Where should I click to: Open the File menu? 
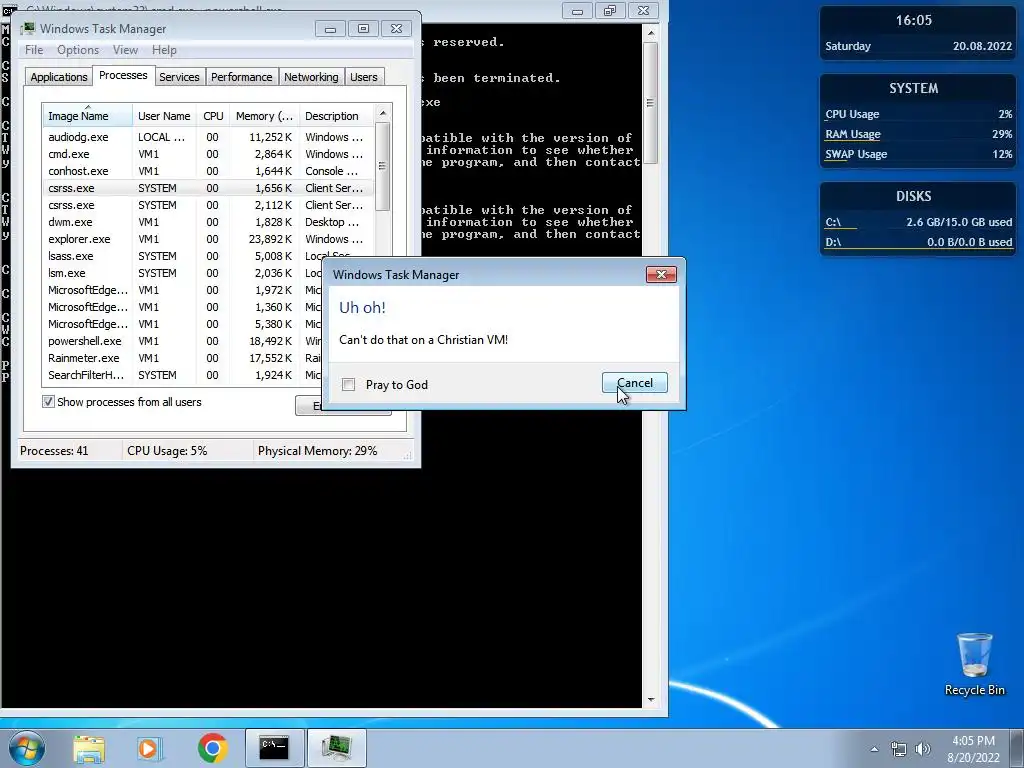[34, 50]
